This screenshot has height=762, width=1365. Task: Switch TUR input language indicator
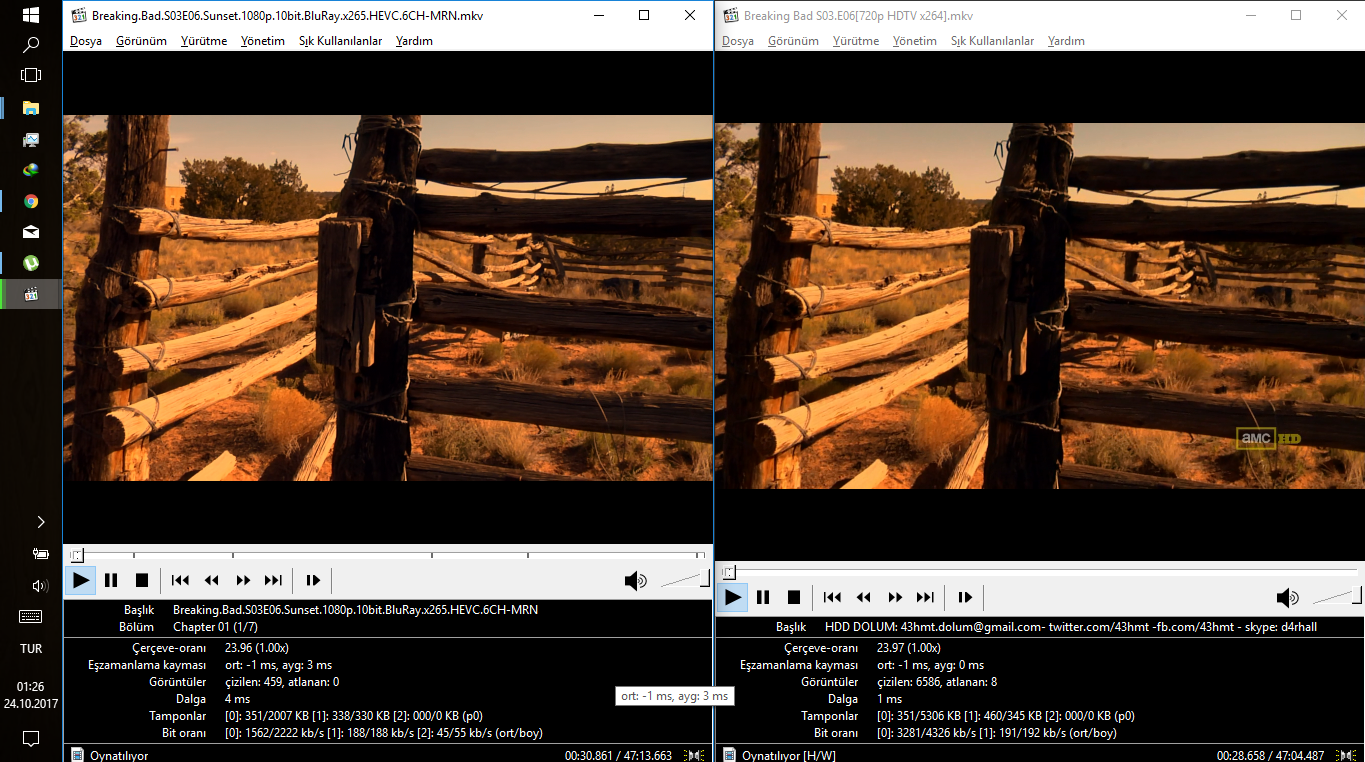click(x=31, y=649)
